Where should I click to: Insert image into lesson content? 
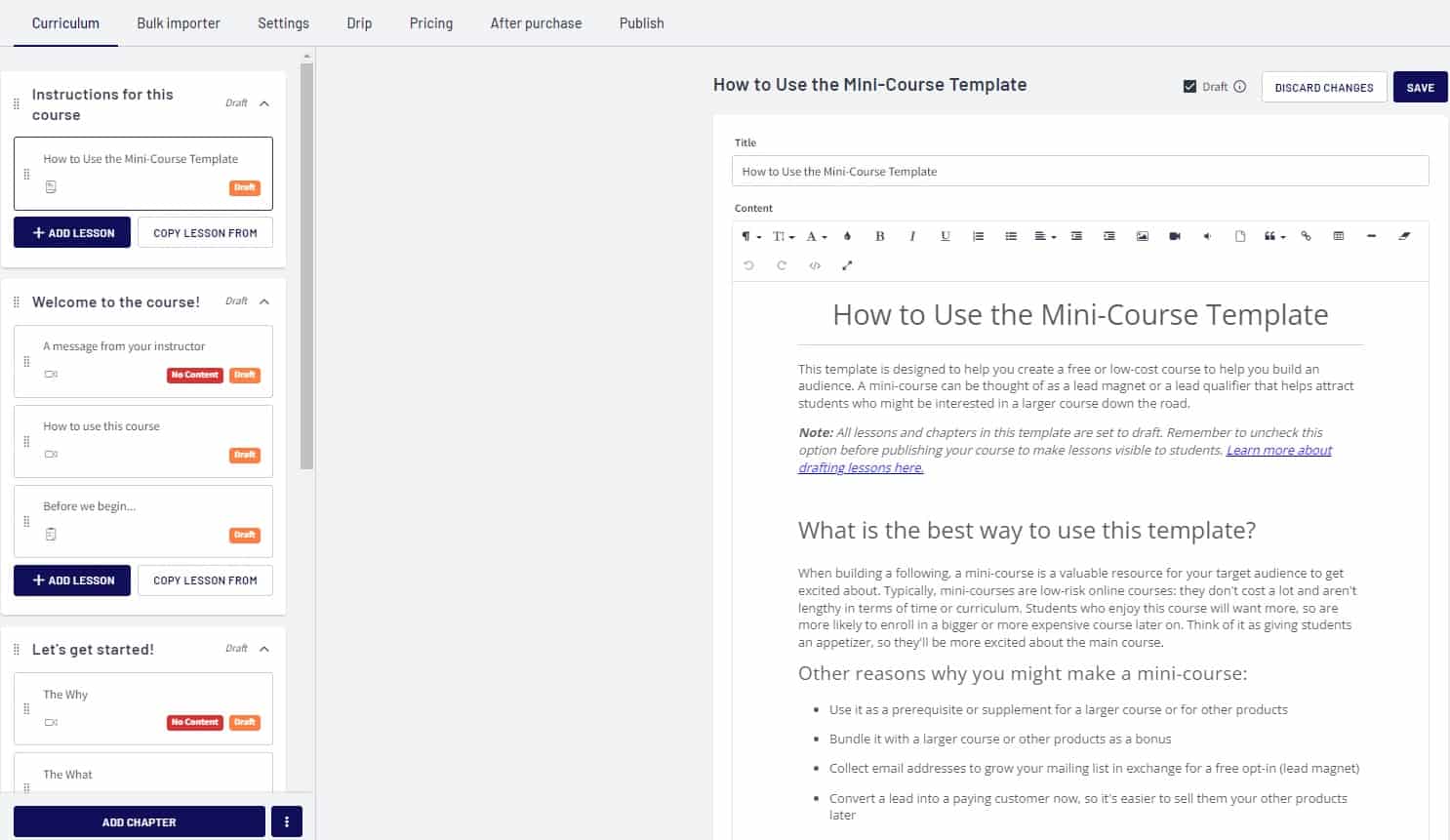pos(1142,236)
